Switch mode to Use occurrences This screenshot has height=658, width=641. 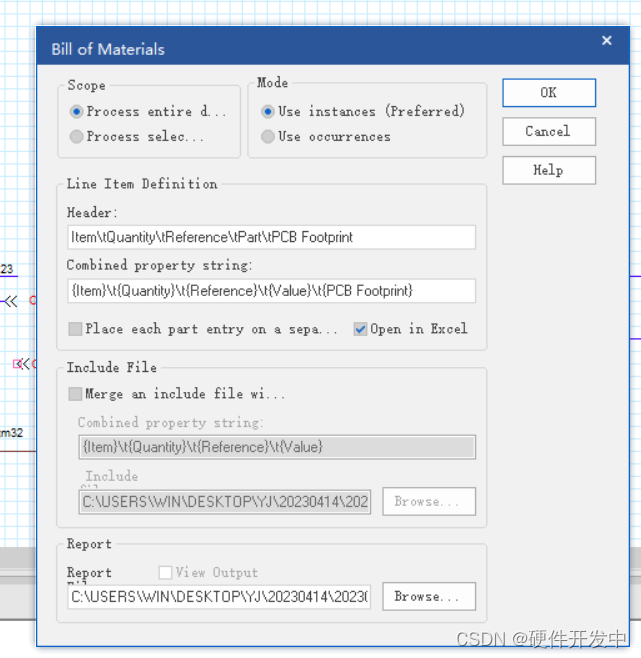click(x=268, y=137)
